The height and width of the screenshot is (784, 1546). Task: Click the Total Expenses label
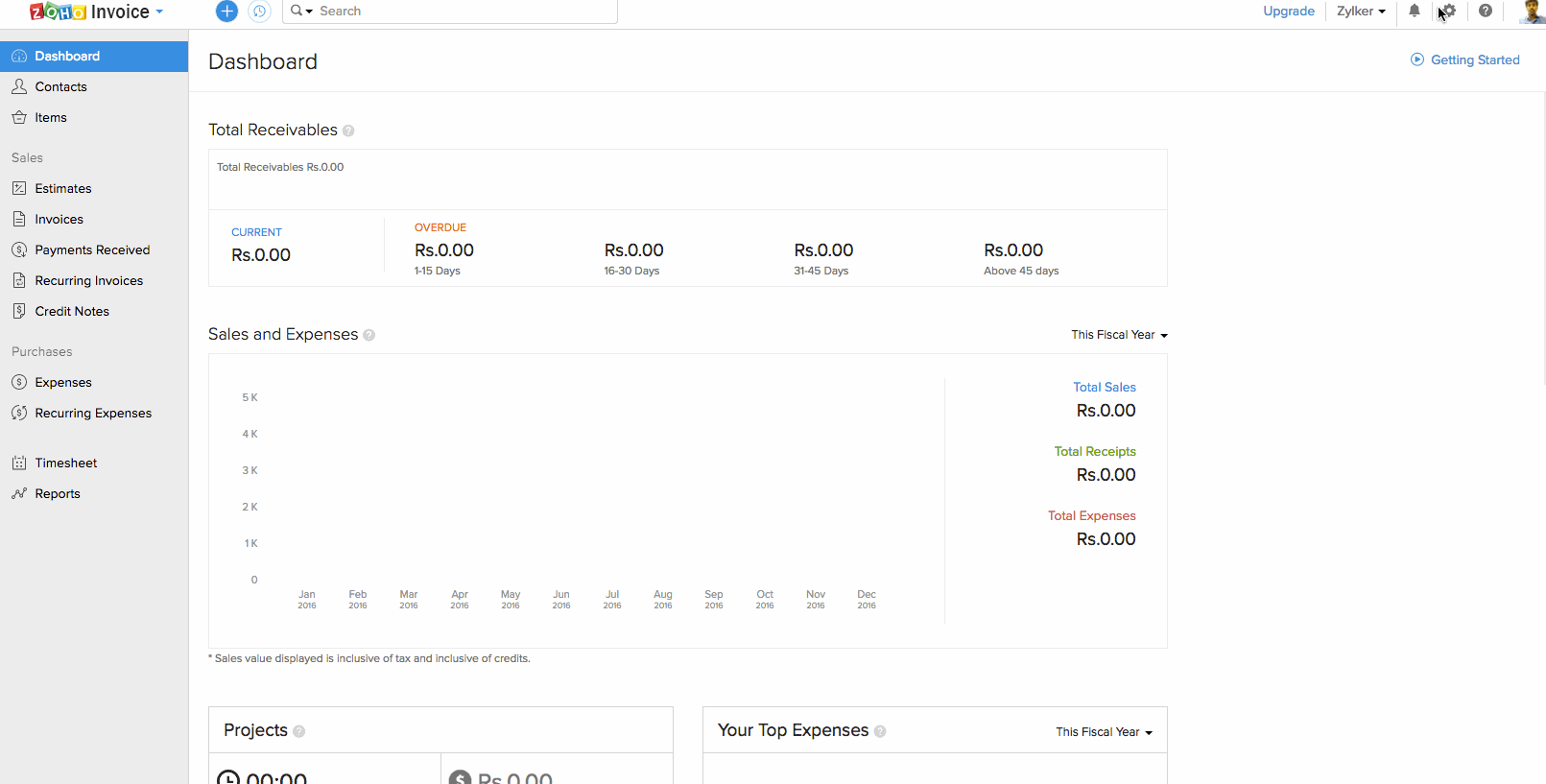click(1092, 515)
